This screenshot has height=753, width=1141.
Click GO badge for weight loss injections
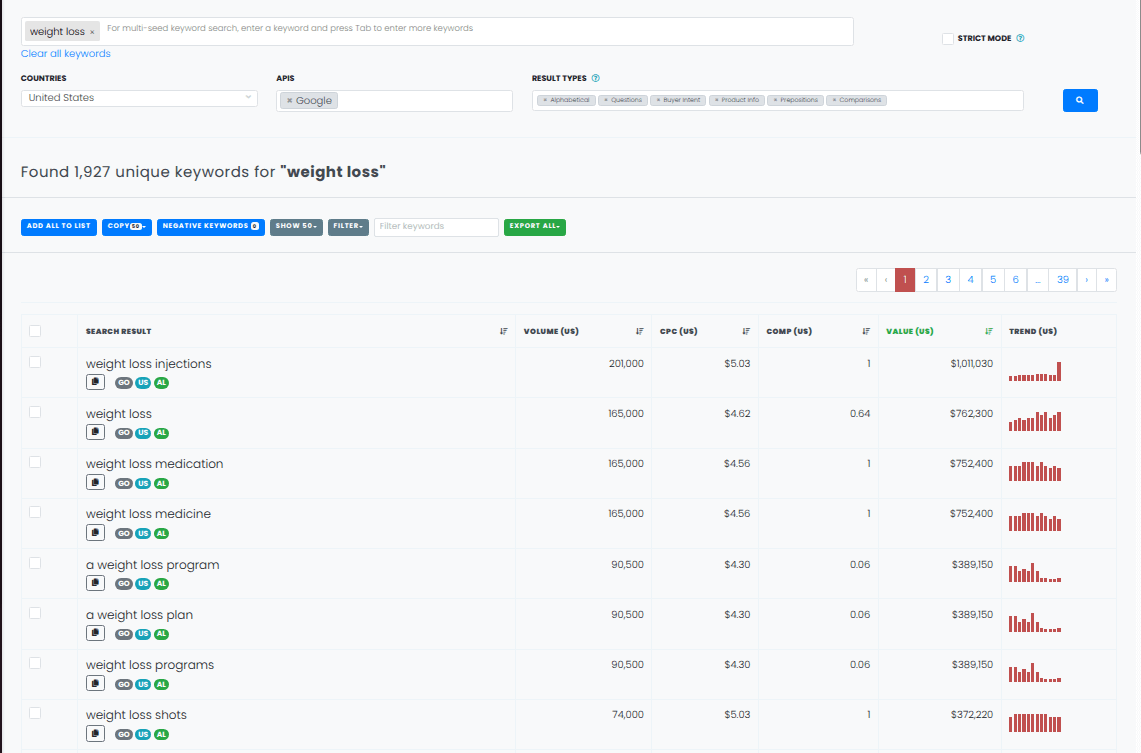pos(124,383)
